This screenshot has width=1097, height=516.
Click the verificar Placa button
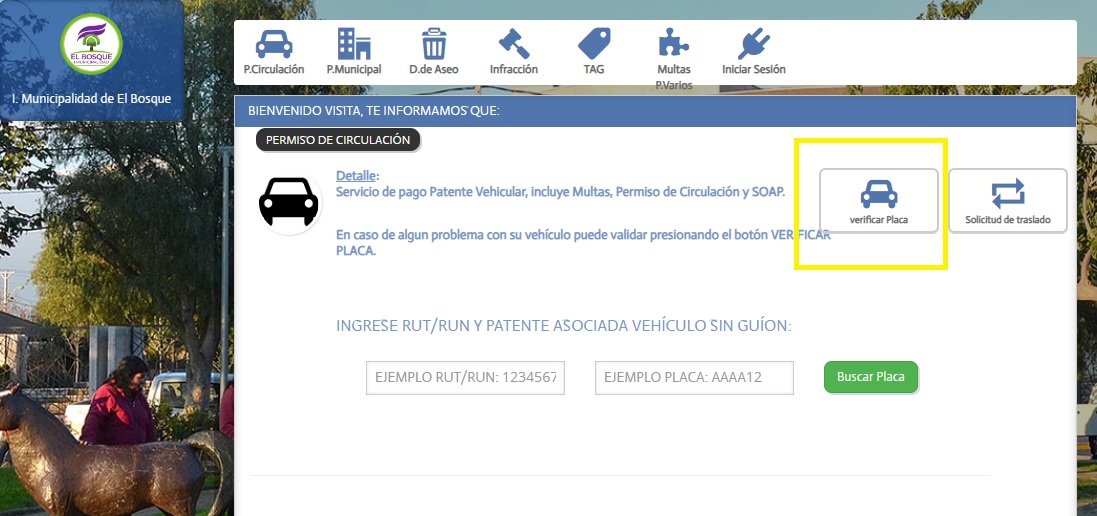(x=879, y=201)
